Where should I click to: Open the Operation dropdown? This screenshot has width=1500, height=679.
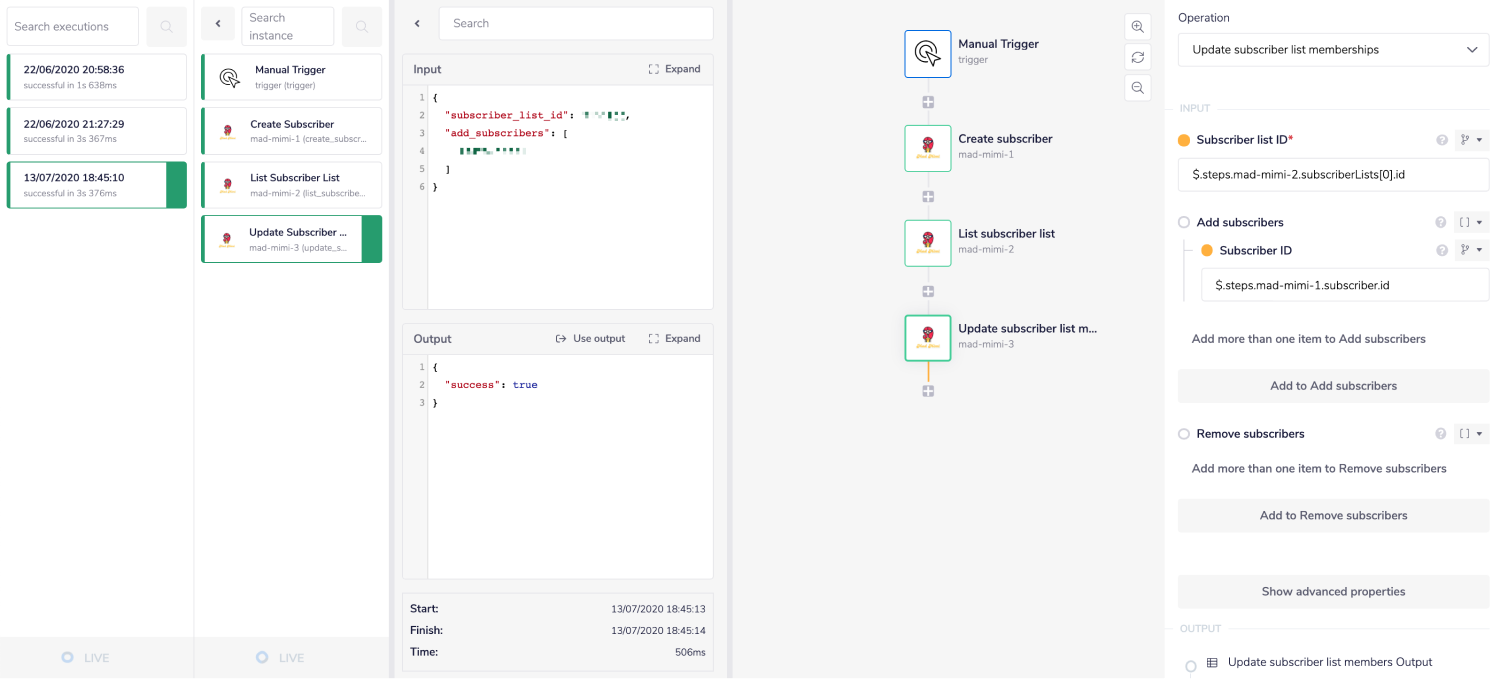1333,50
